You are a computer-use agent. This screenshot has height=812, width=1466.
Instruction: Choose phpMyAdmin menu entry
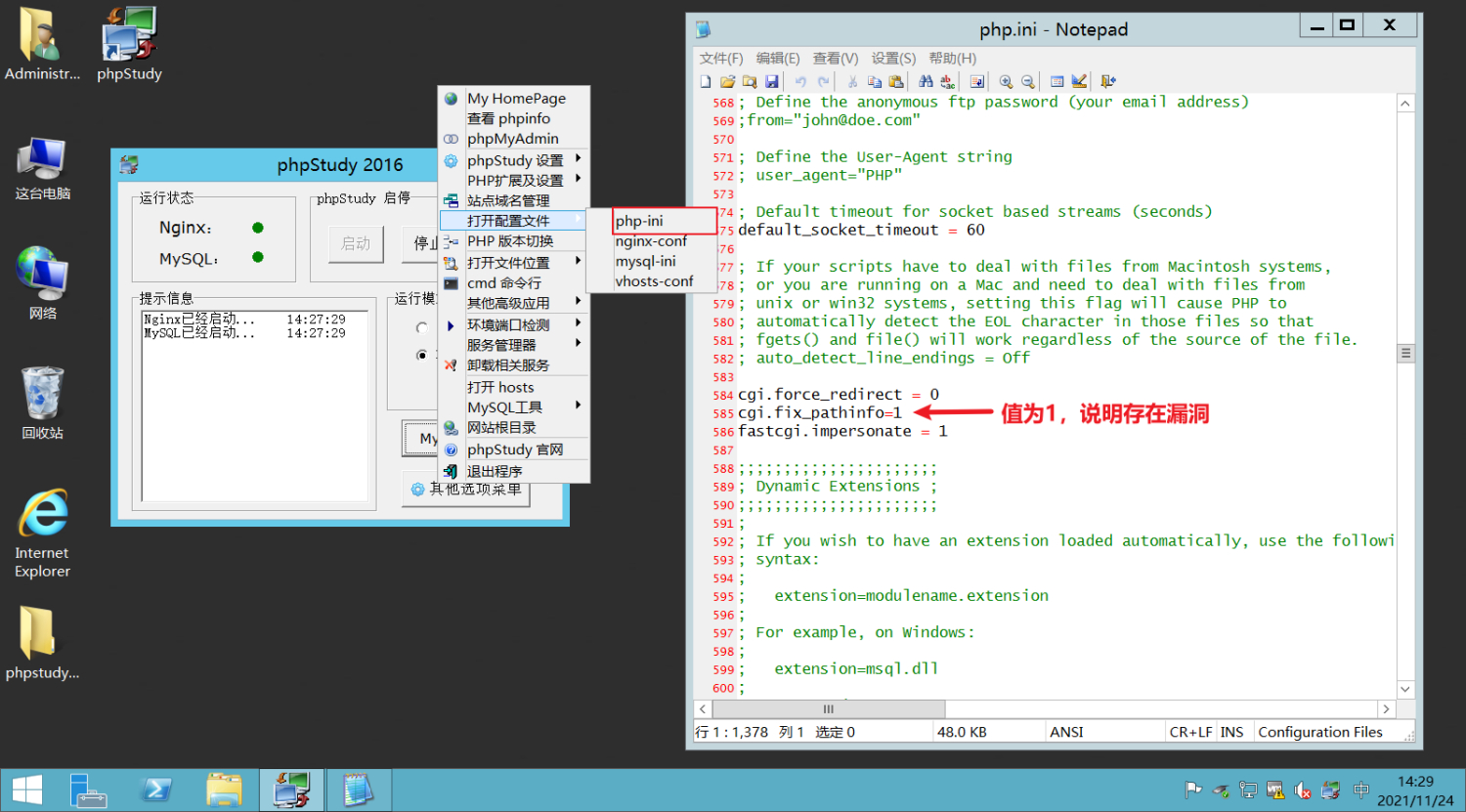point(514,139)
